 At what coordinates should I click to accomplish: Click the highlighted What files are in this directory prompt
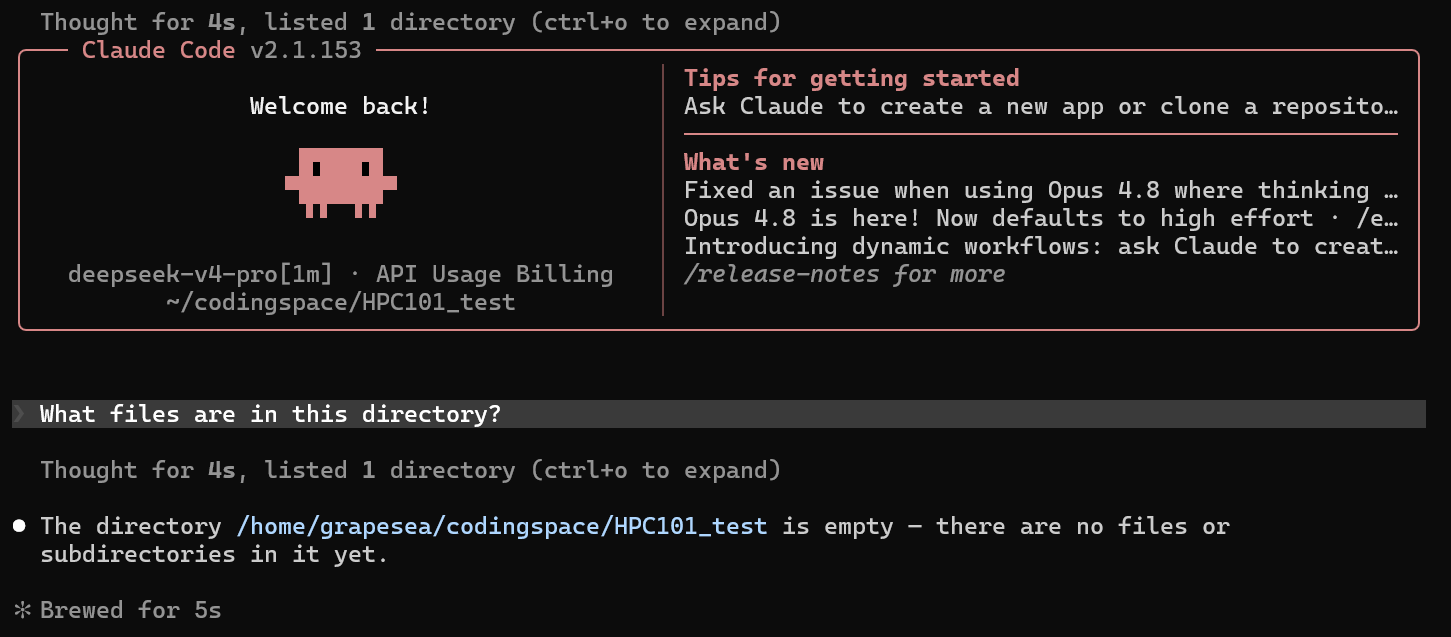point(719,414)
